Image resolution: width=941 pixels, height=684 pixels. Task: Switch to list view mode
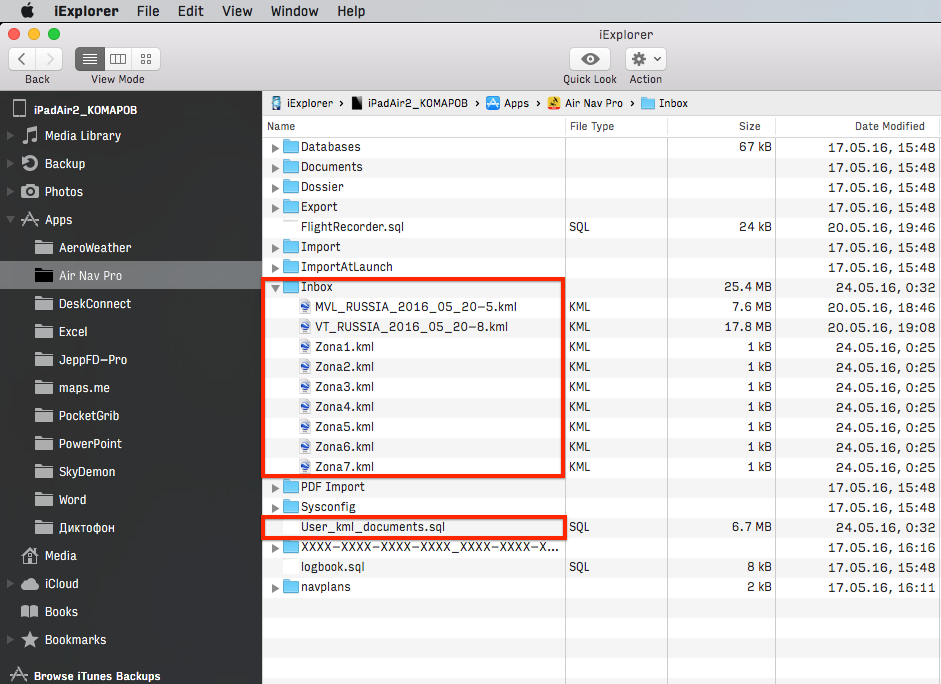click(x=90, y=59)
